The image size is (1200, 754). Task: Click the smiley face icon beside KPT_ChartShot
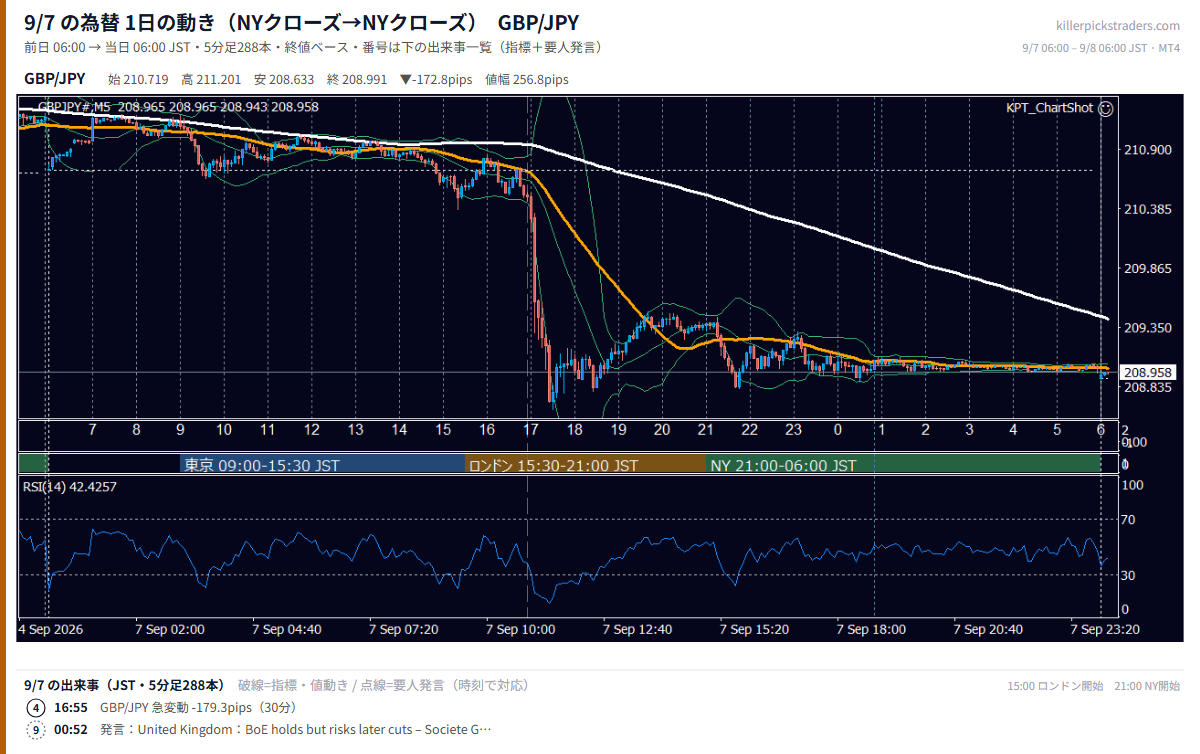(1105, 108)
